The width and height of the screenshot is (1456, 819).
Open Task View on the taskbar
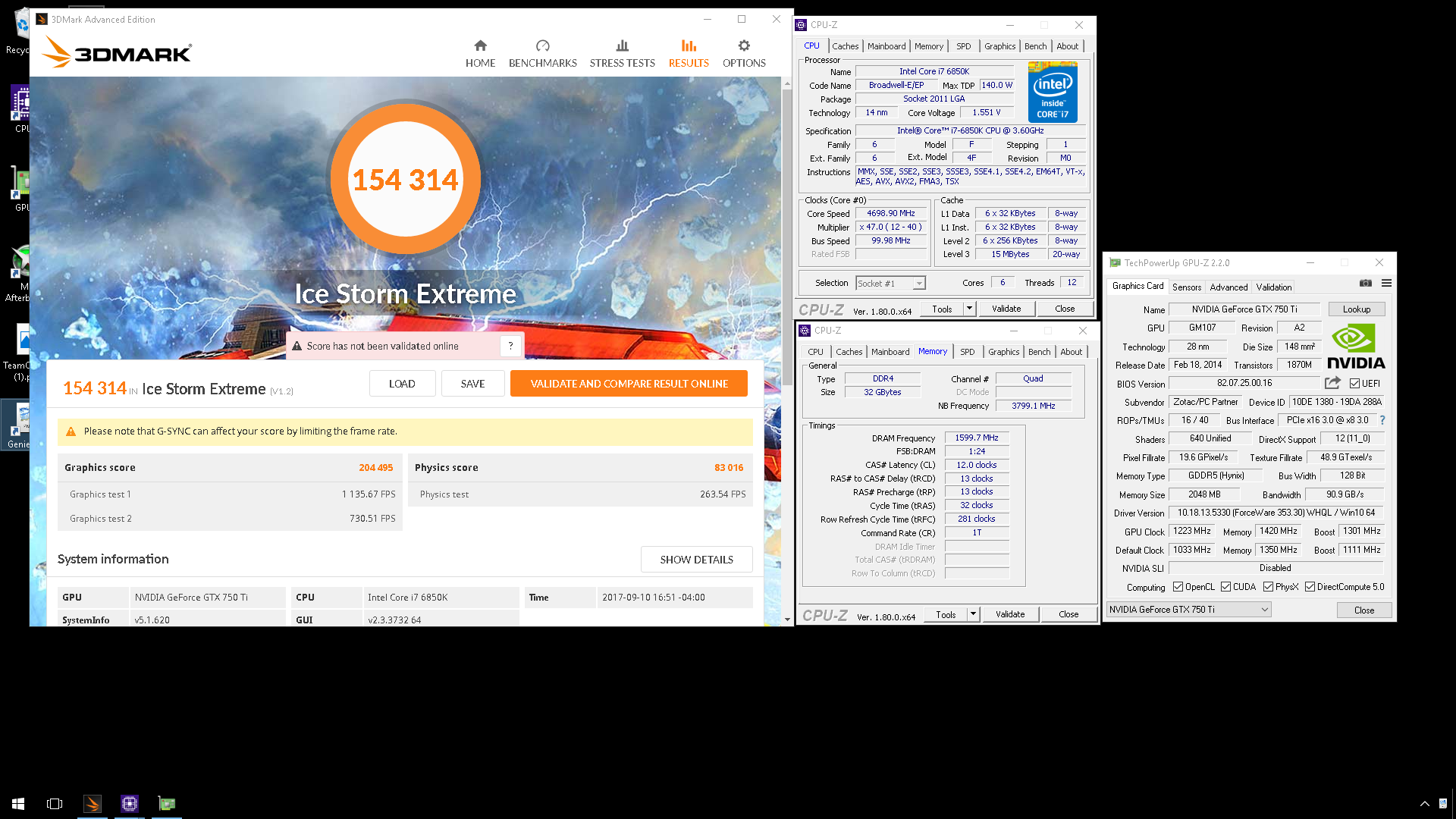pyautogui.click(x=55, y=803)
